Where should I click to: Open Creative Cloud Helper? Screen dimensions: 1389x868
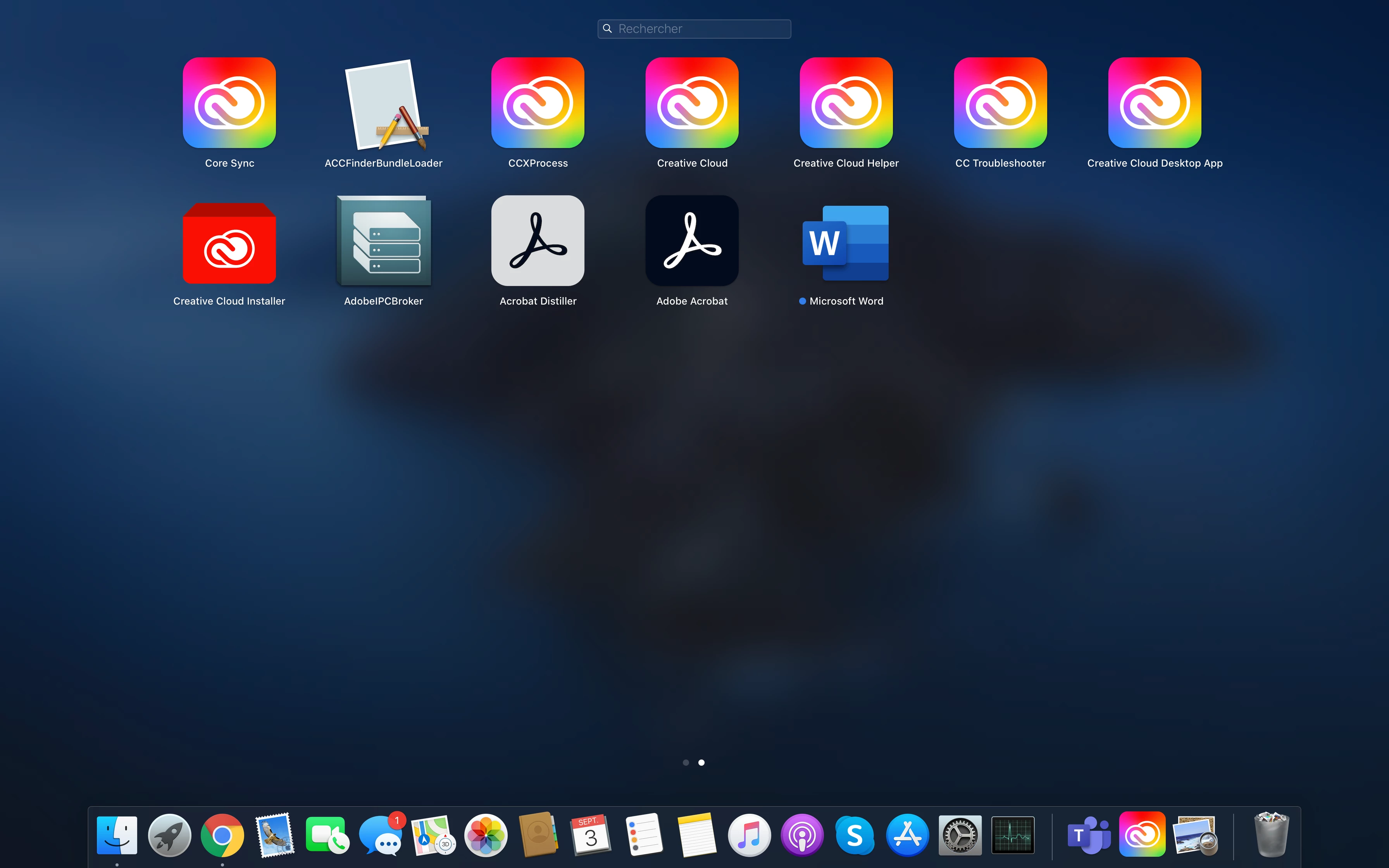[x=846, y=103]
